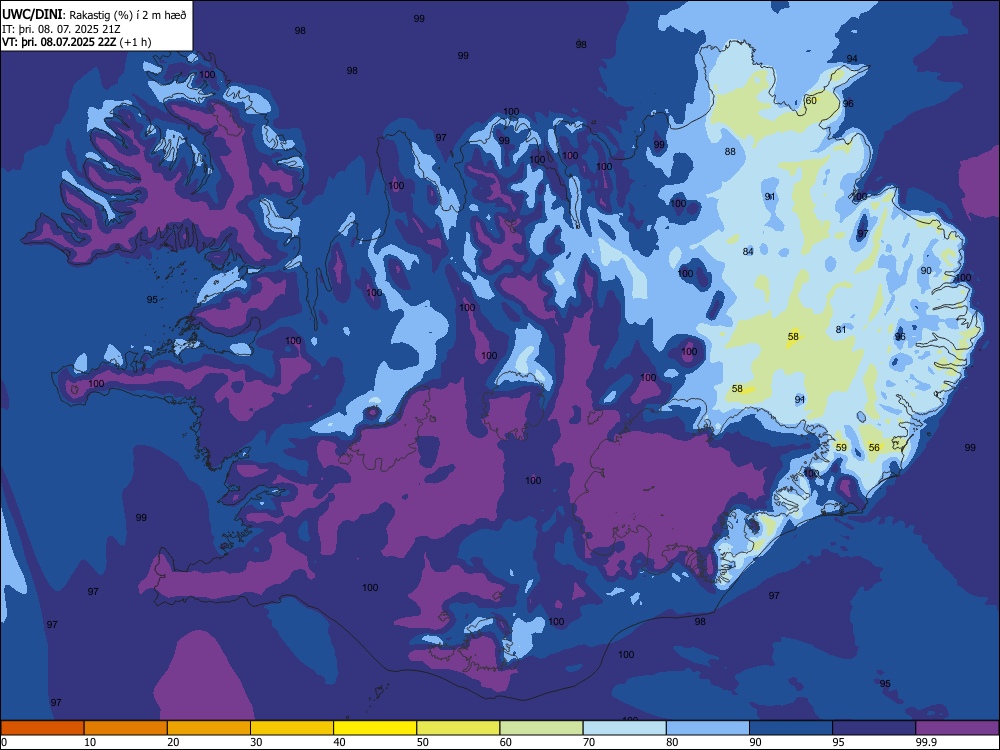Click the humidity value '81' on the map
This screenshot has width=1000, height=750.
coord(841,330)
